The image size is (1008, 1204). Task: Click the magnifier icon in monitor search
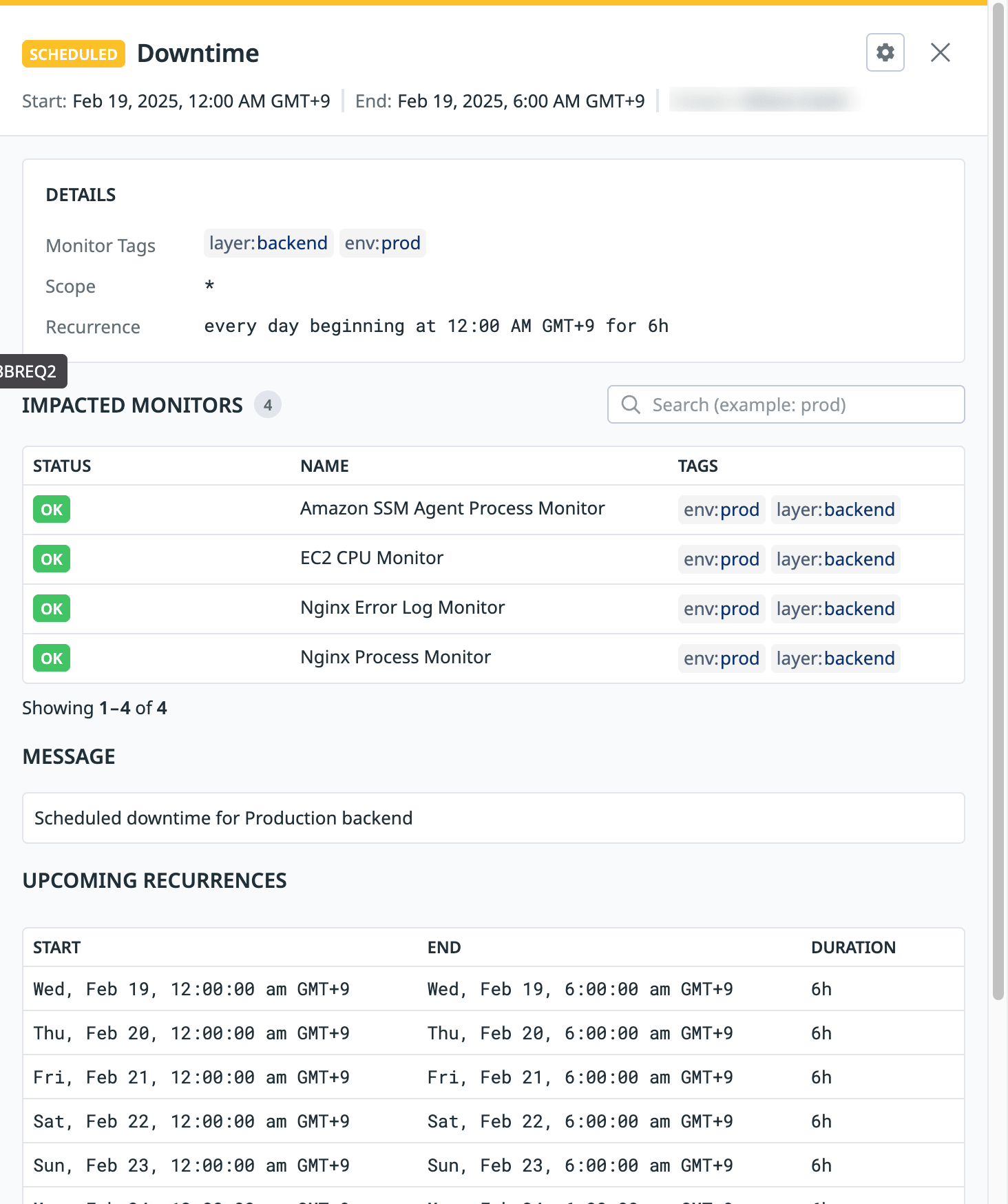coord(631,404)
